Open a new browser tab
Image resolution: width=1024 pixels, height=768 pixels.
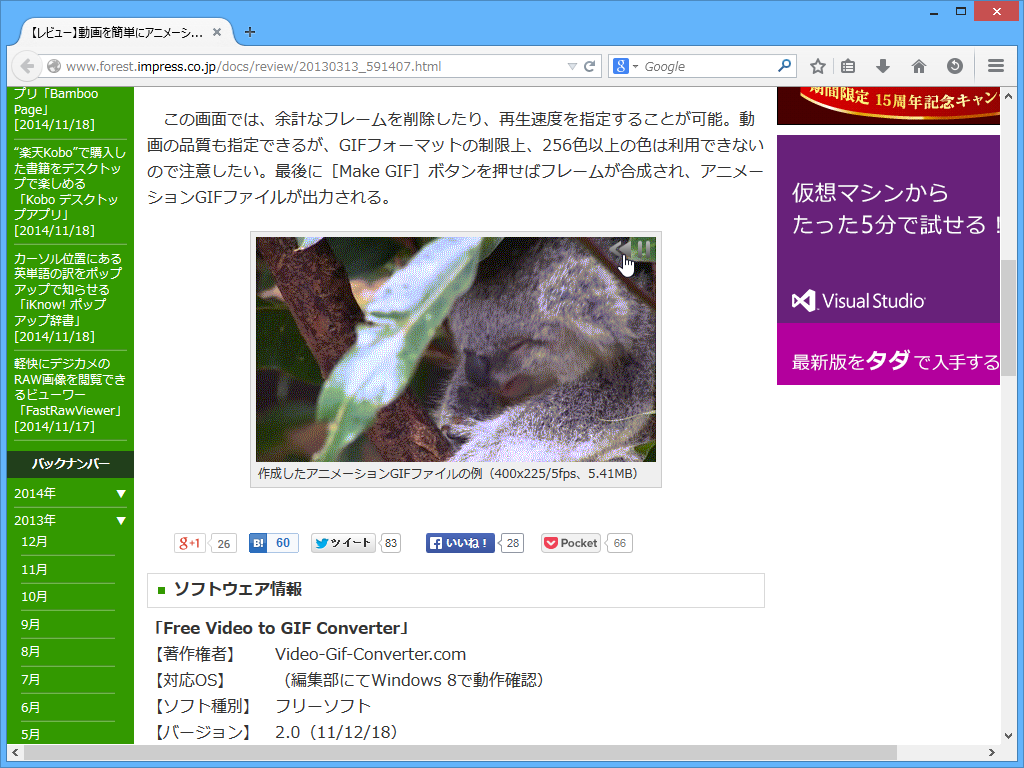(x=249, y=31)
